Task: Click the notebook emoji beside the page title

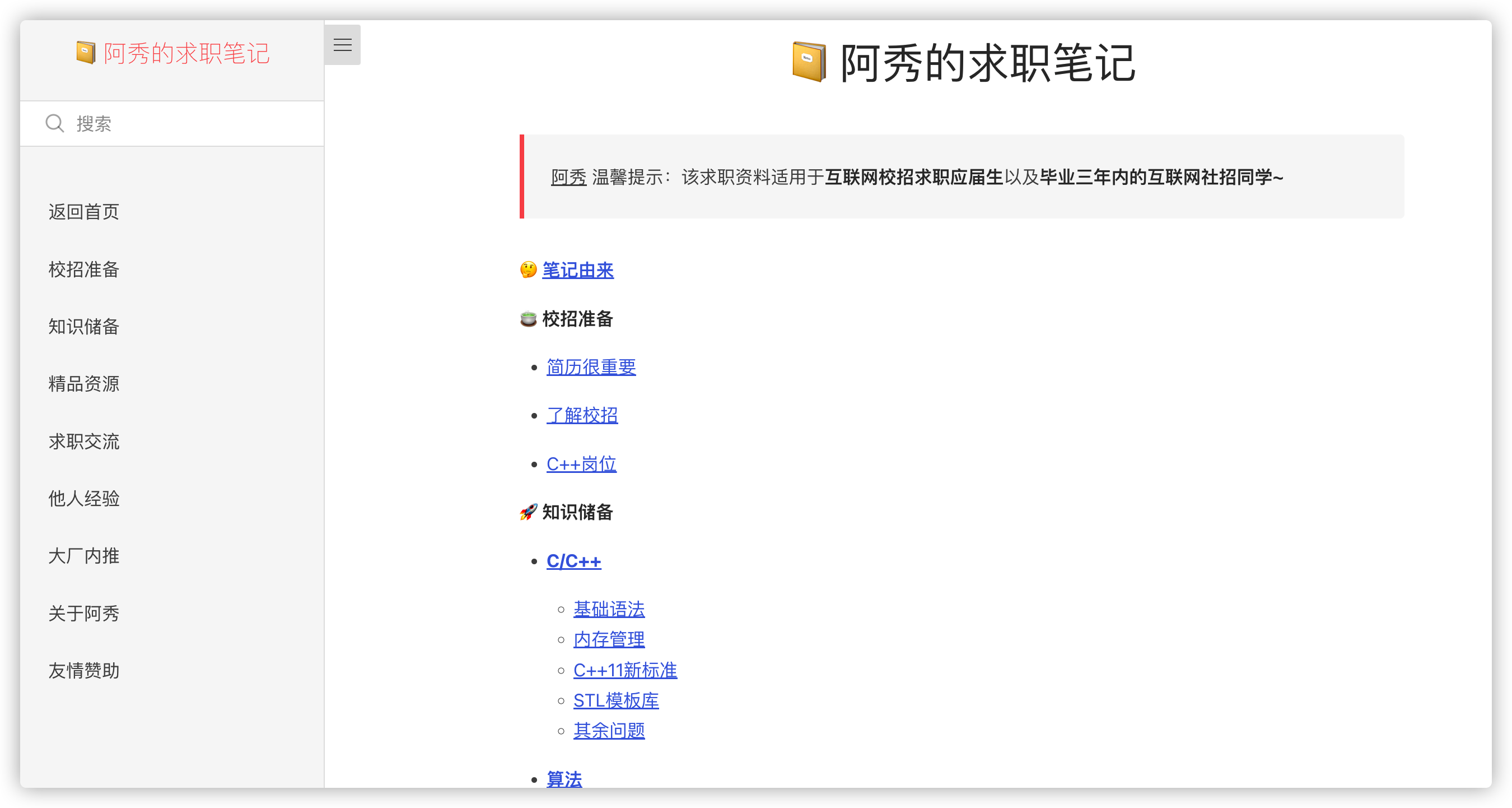Action: (x=808, y=62)
